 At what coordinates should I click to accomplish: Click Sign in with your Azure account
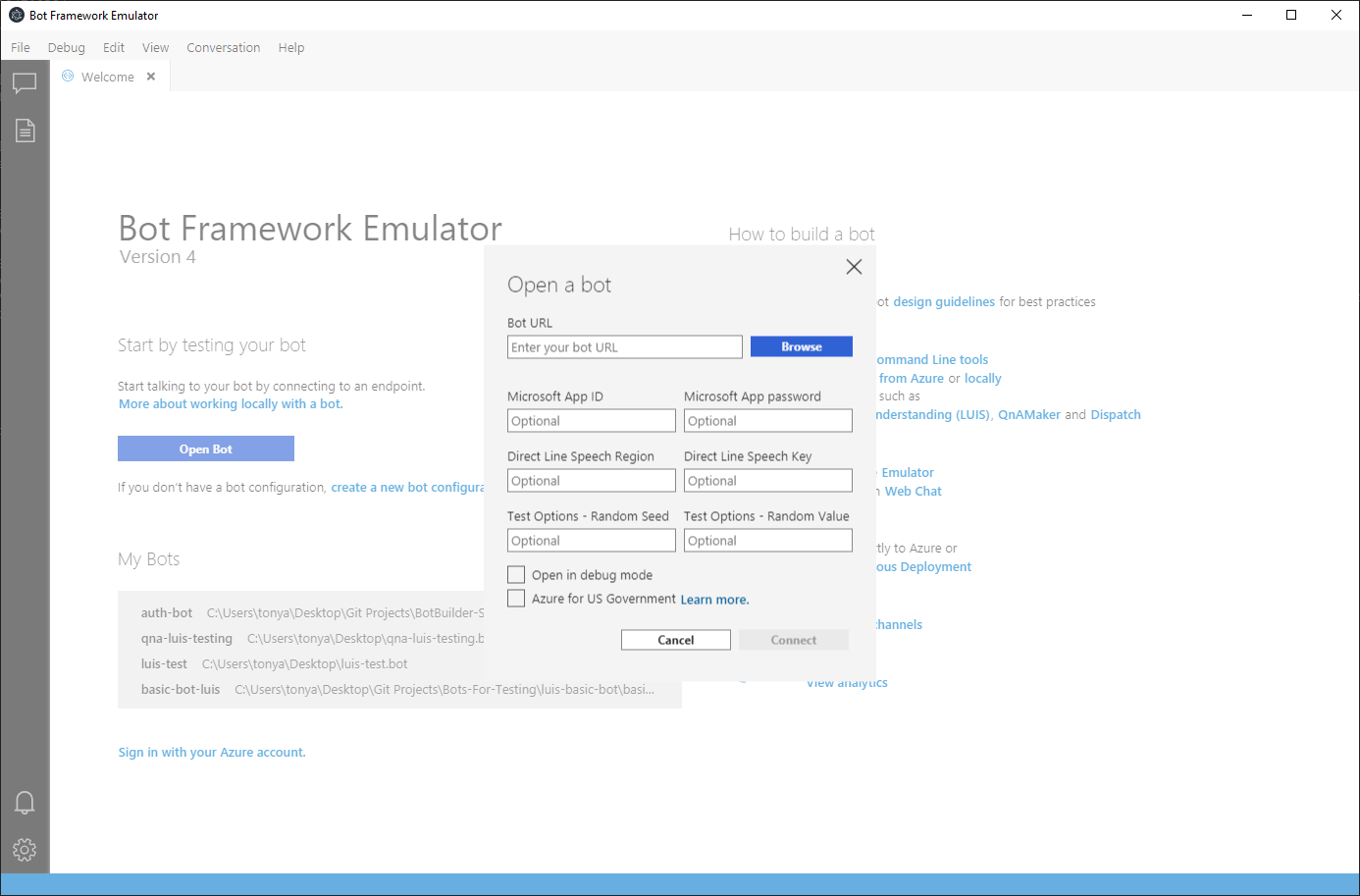(x=212, y=752)
